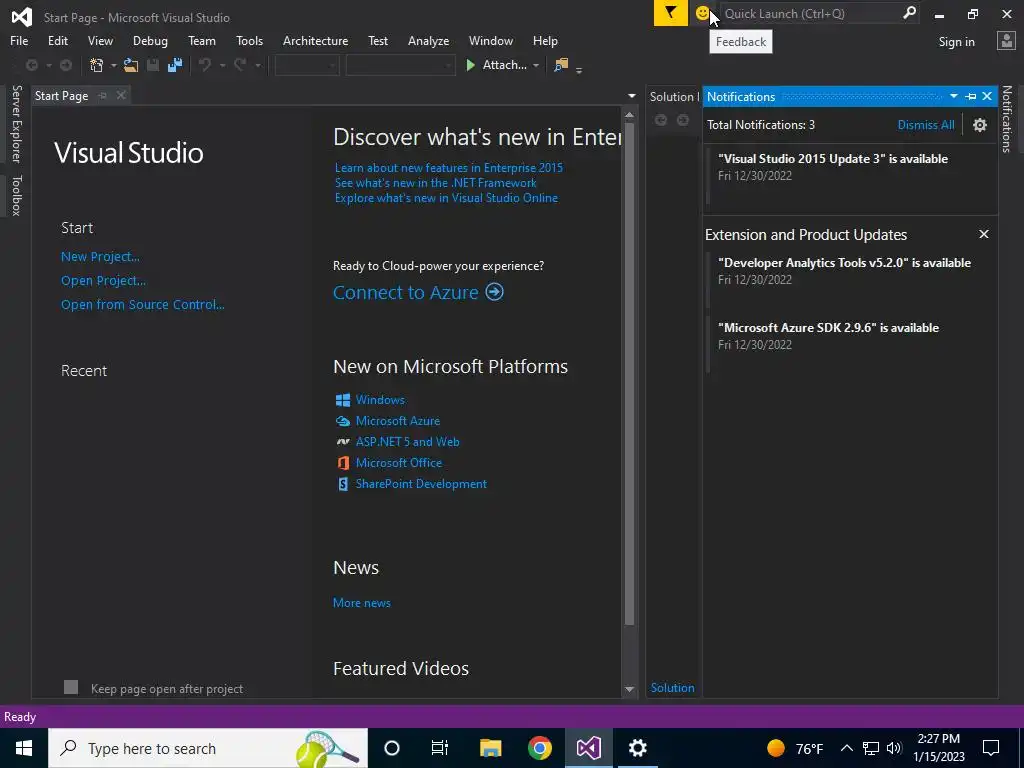Toggle auto hide pin on Notifications panel
This screenshot has height=768, width=1024.
click(970, 96)
